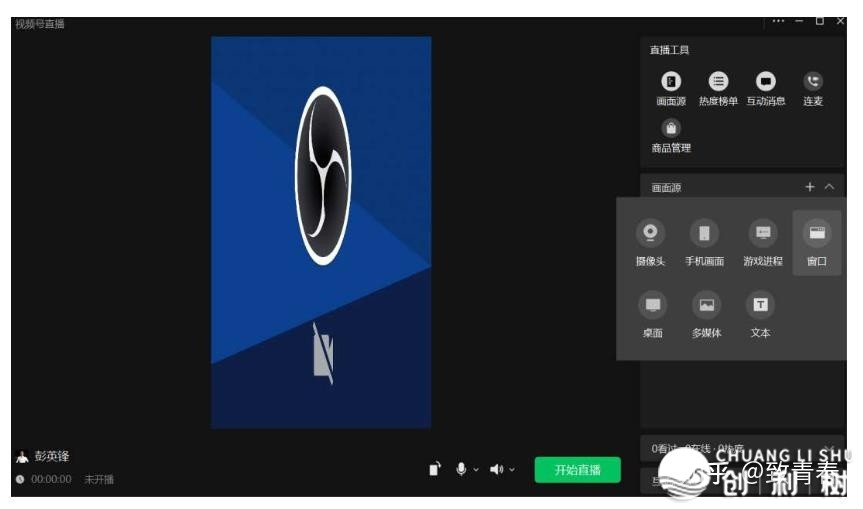863x509 pixels.
Task: Maximize the 视频号直播 window
Action: coord(820,21)
